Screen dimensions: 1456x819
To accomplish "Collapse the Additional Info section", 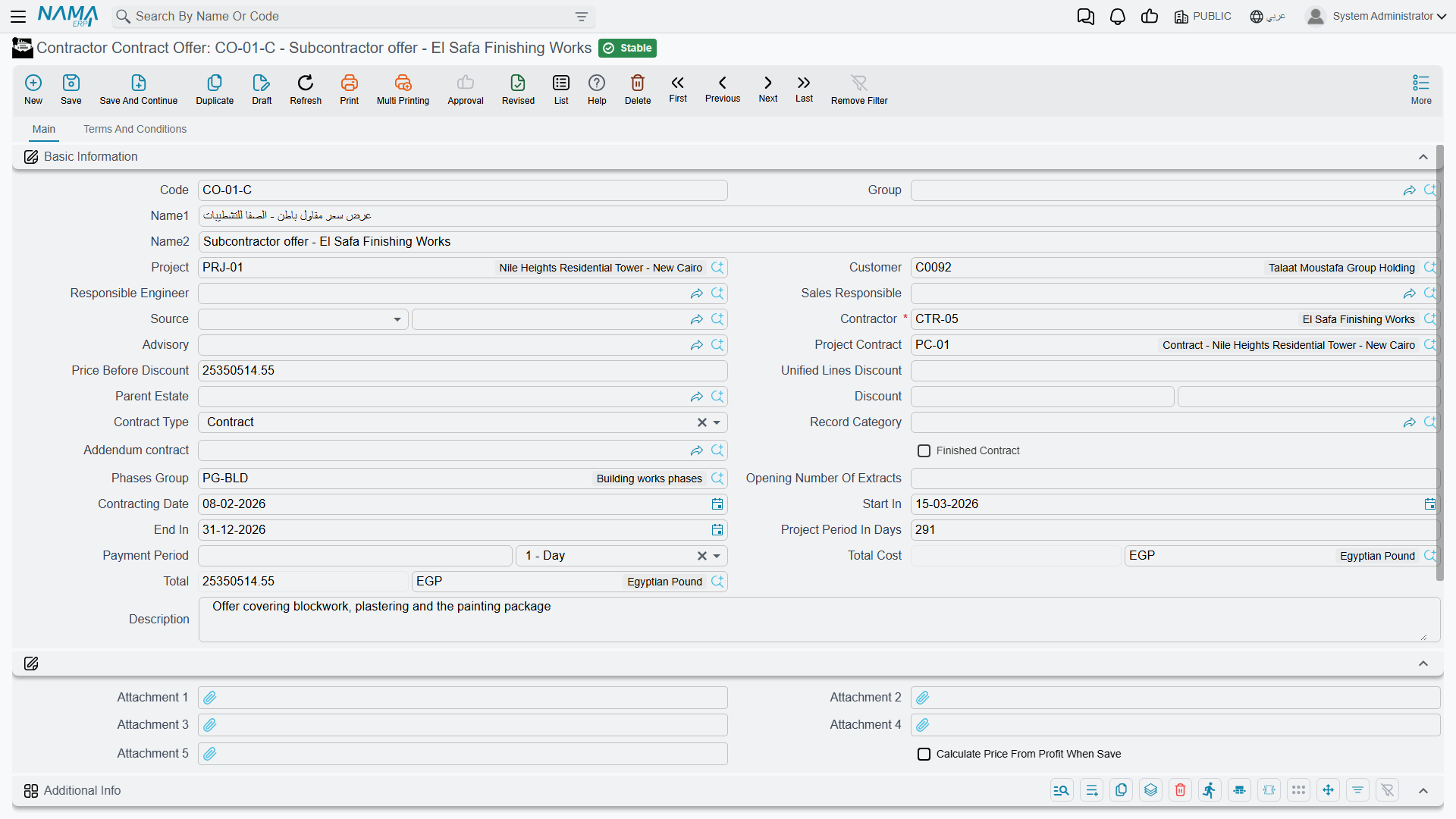I will [1423, 790].
